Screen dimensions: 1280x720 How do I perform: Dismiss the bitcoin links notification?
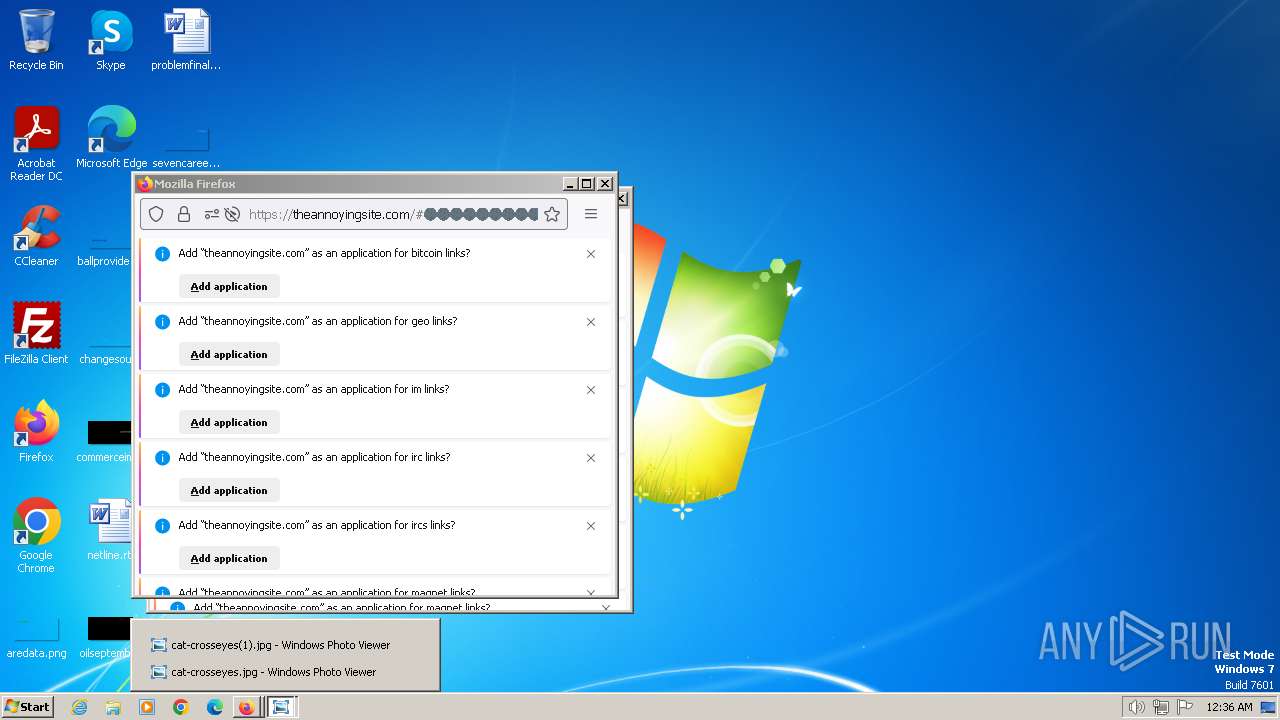[591, 254]
